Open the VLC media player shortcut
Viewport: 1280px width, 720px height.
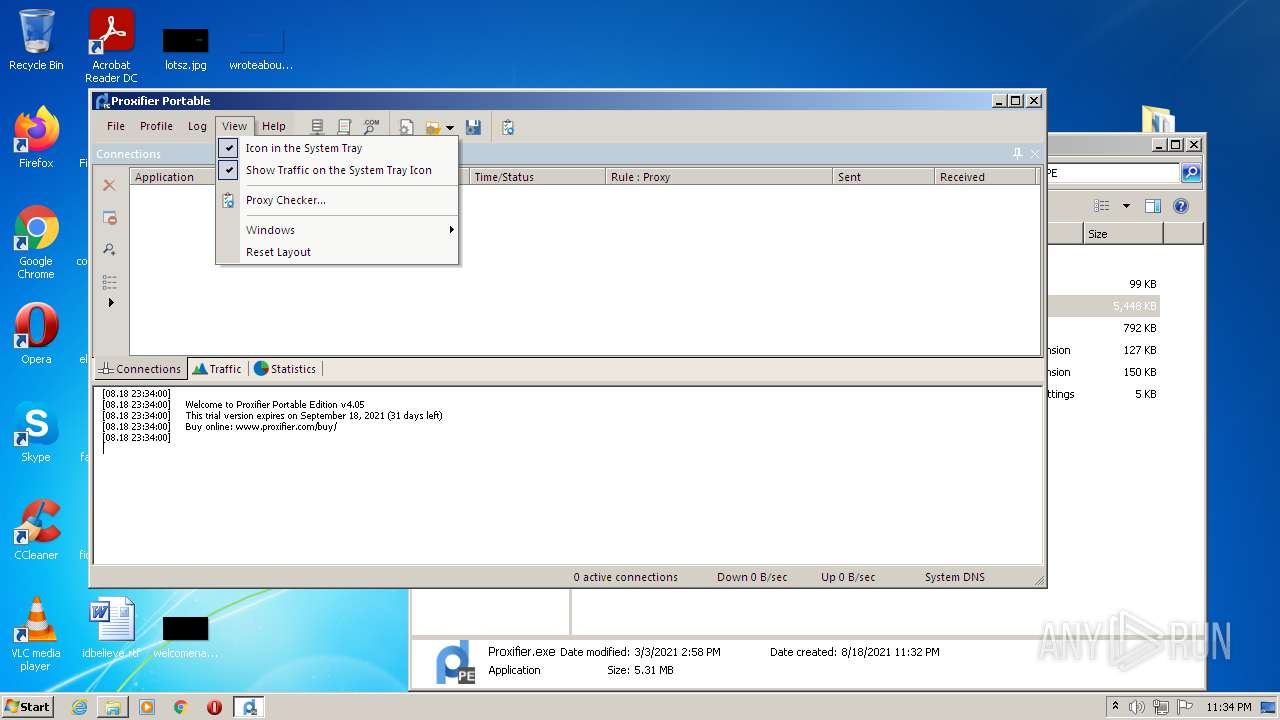[36, 634]
